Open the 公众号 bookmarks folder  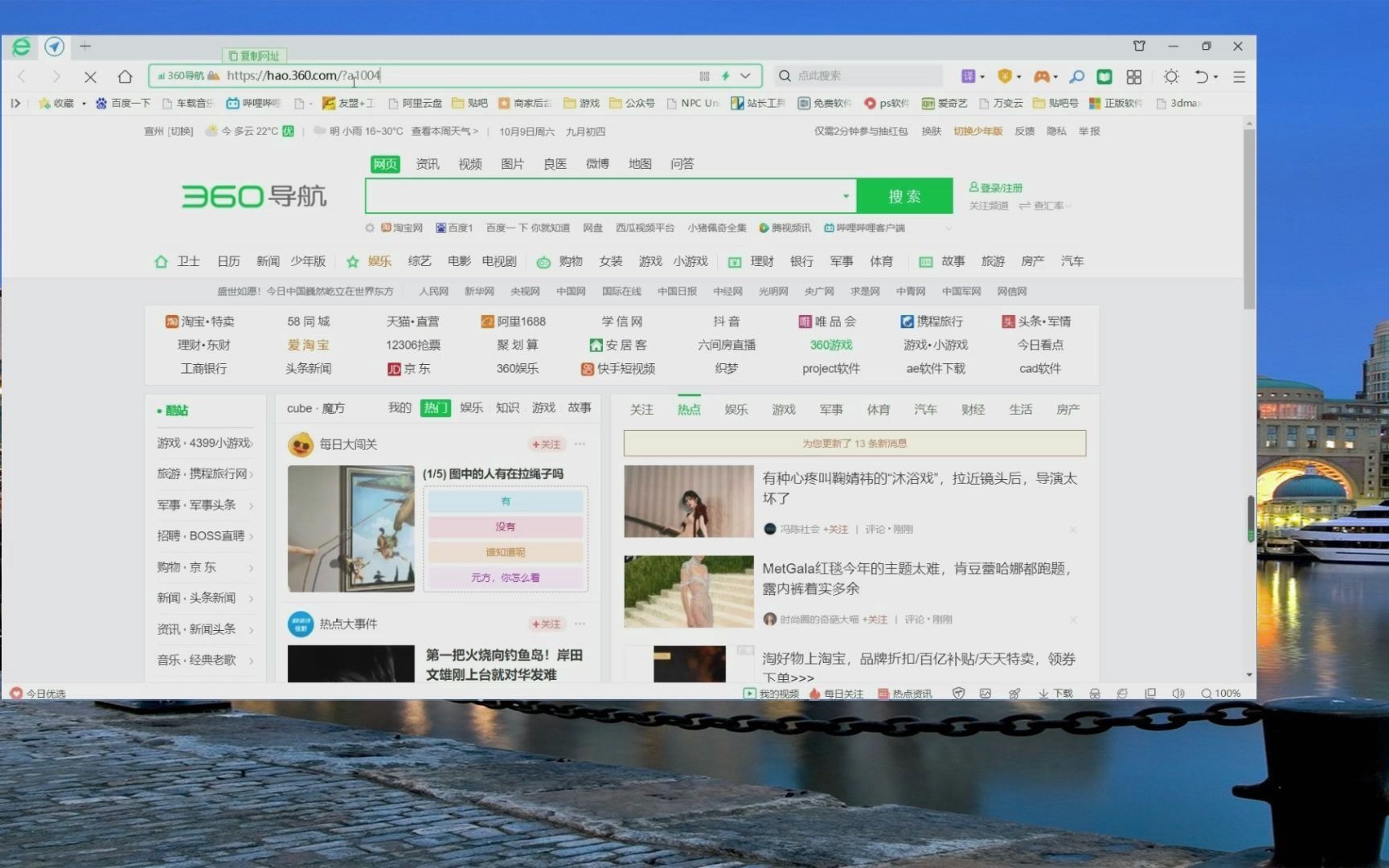[632, 103]
